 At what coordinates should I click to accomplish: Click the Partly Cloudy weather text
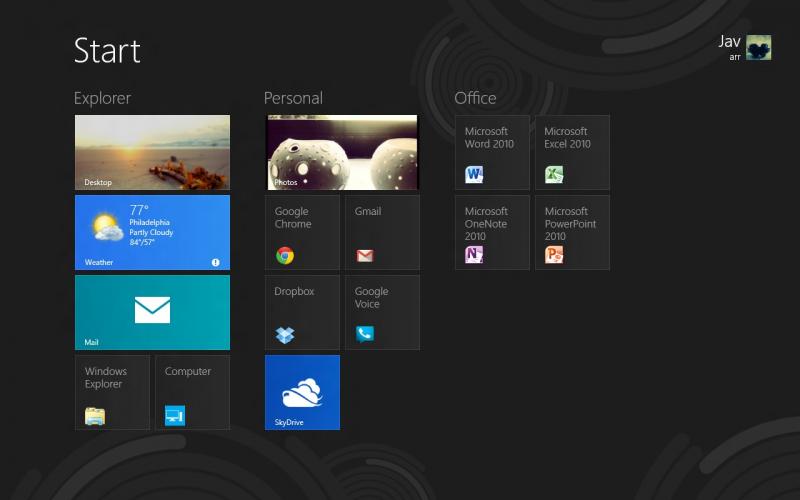[x=151, y=232]
